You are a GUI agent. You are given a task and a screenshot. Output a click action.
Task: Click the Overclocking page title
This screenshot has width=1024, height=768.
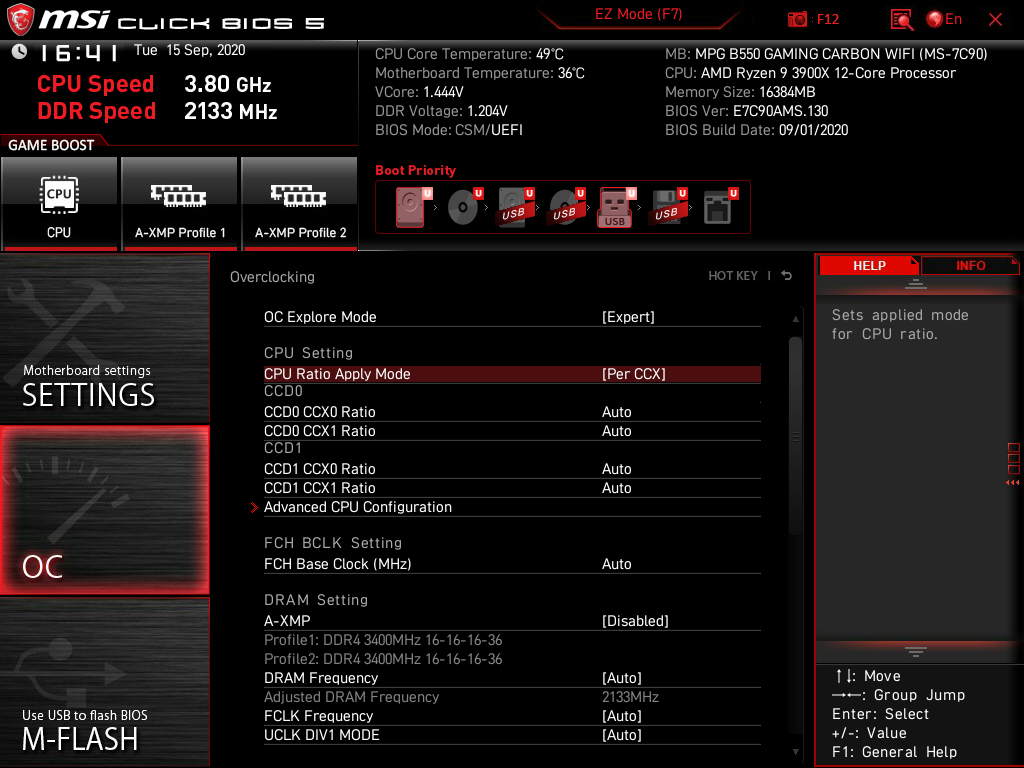272,277
